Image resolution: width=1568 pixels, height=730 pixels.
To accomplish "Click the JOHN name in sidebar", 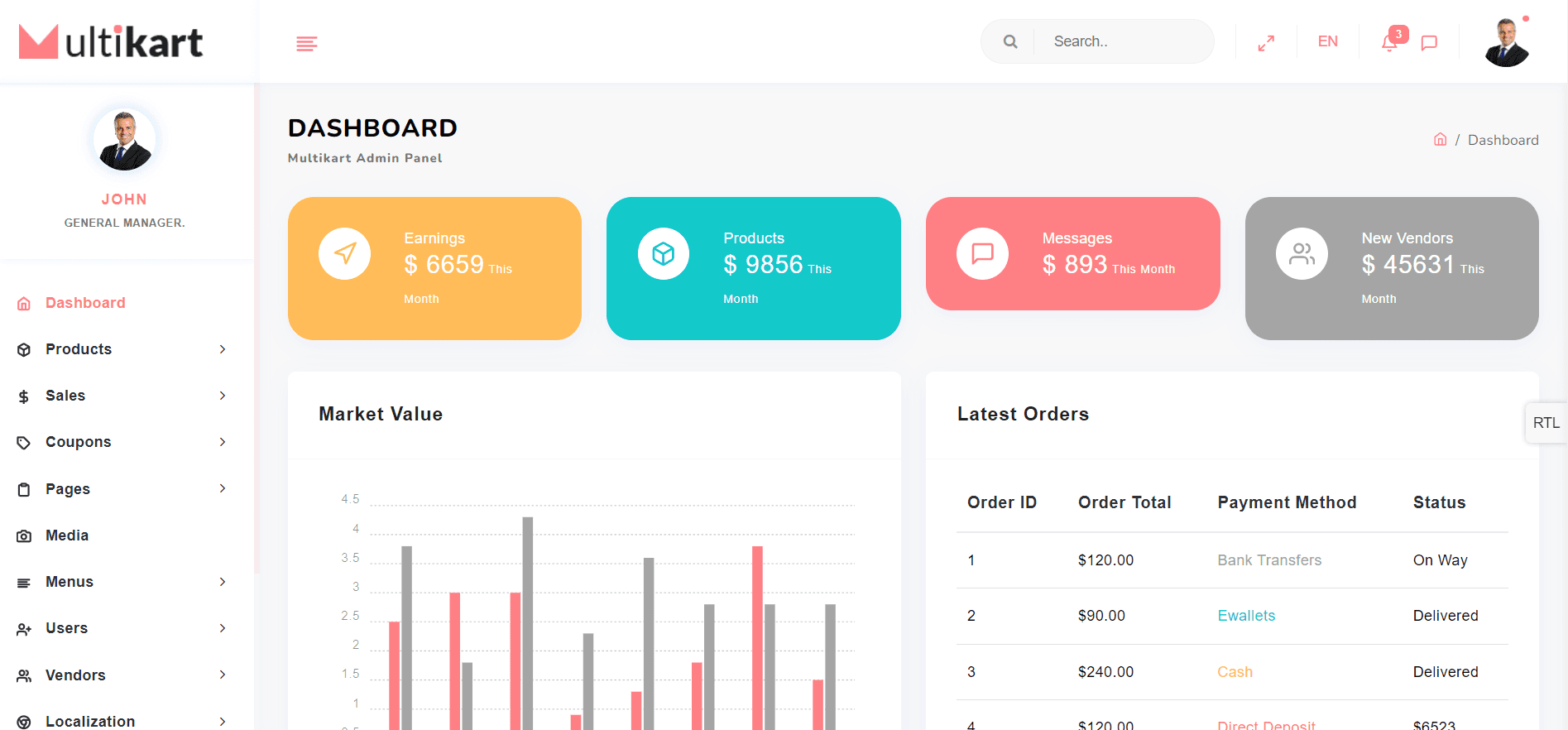I will pos(124,199).
